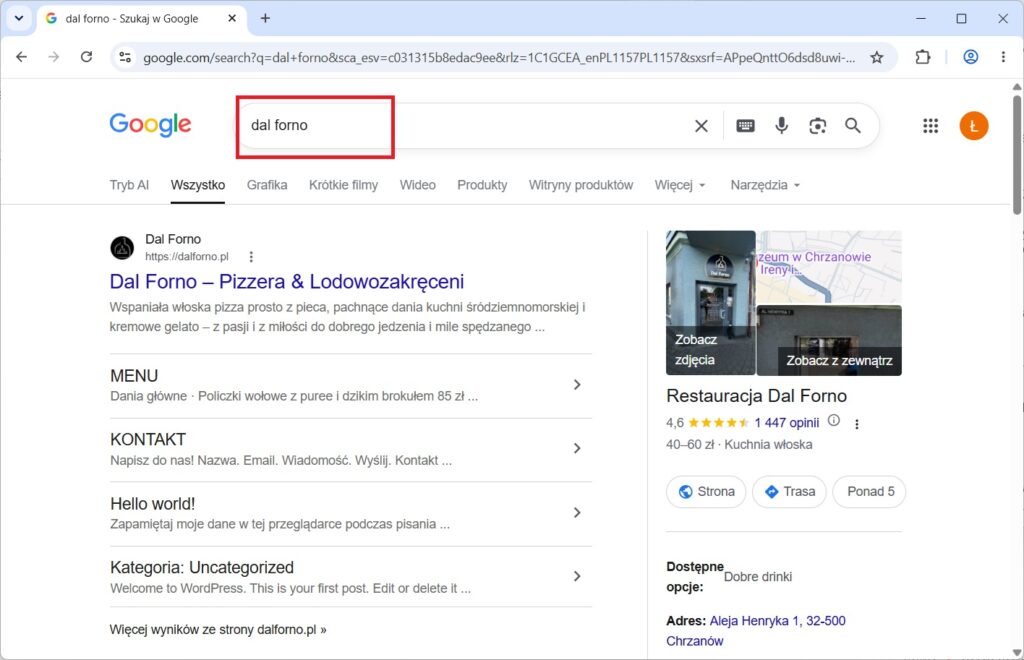Expand the KONTAKT sitelink chevron

[577, 448]
